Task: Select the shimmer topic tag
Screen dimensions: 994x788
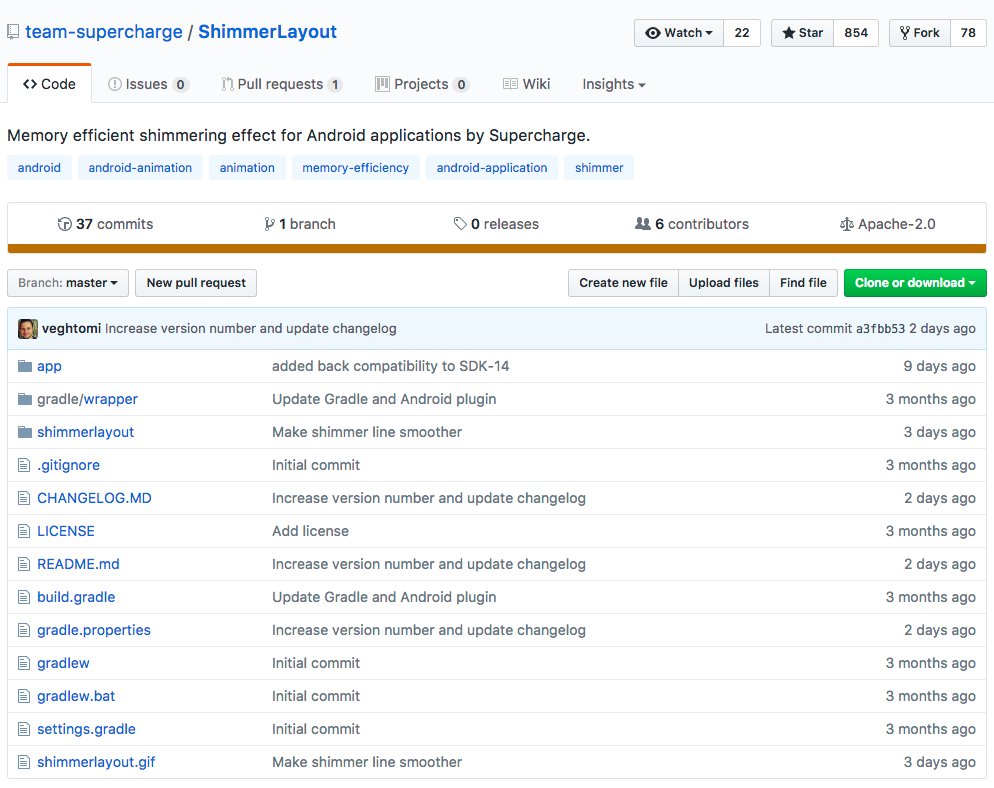Action: tap(599, 167)
